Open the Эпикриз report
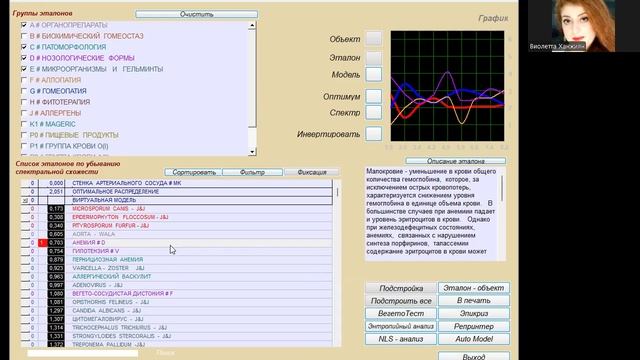This screenshot has width=640, height=360. 473,313
